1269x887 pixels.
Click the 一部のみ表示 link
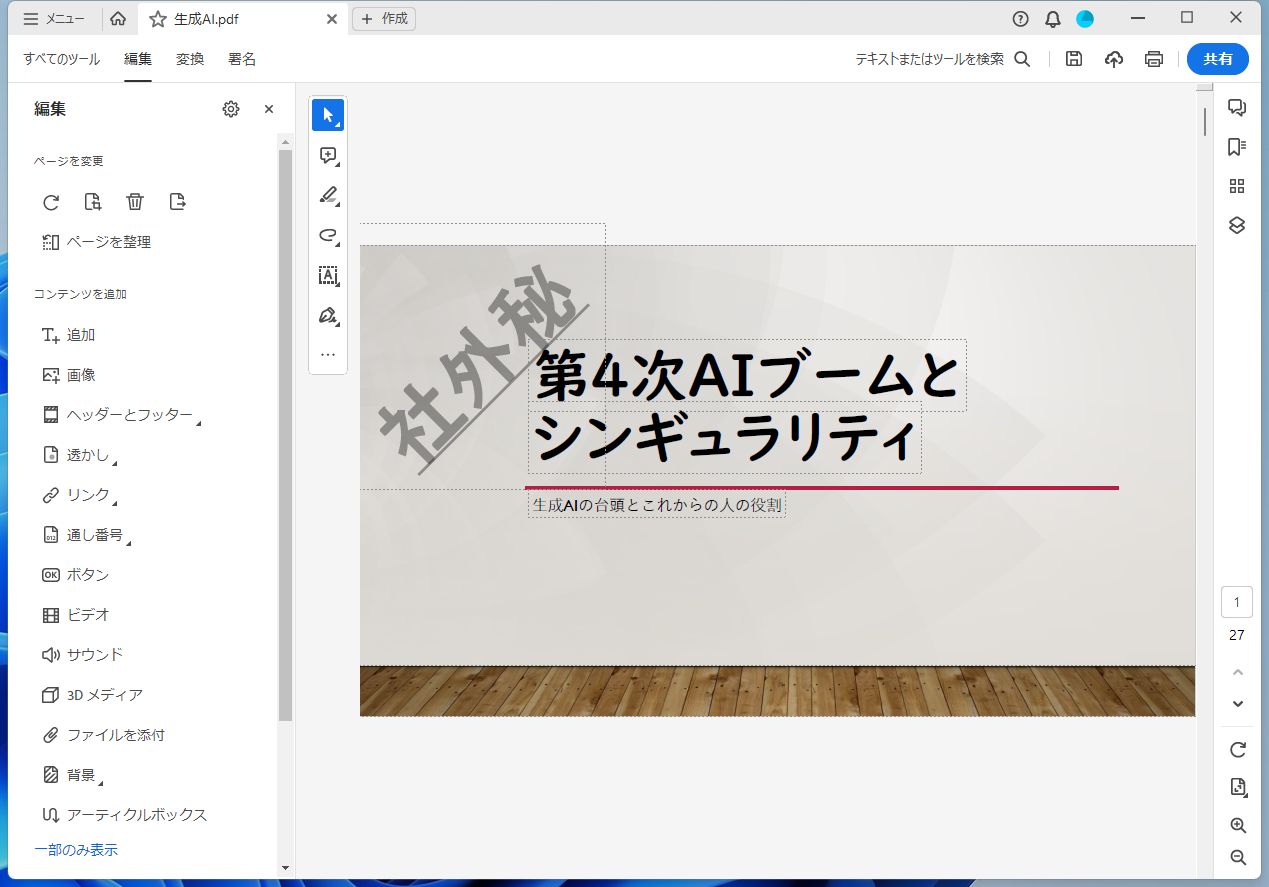pyautogui.click(x=78, y=849)
